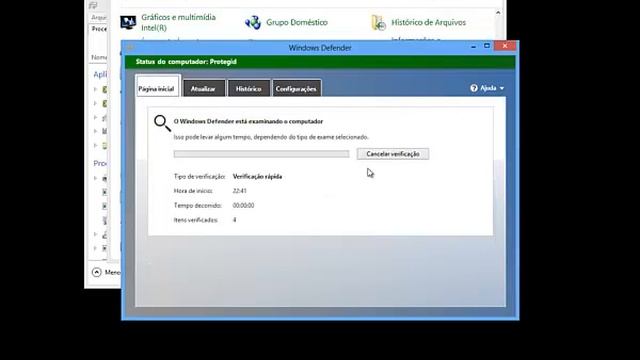Click the 'Tempo decorrido:' label
The width and height of the screenshot is (640, 360).
pos(198,205)
